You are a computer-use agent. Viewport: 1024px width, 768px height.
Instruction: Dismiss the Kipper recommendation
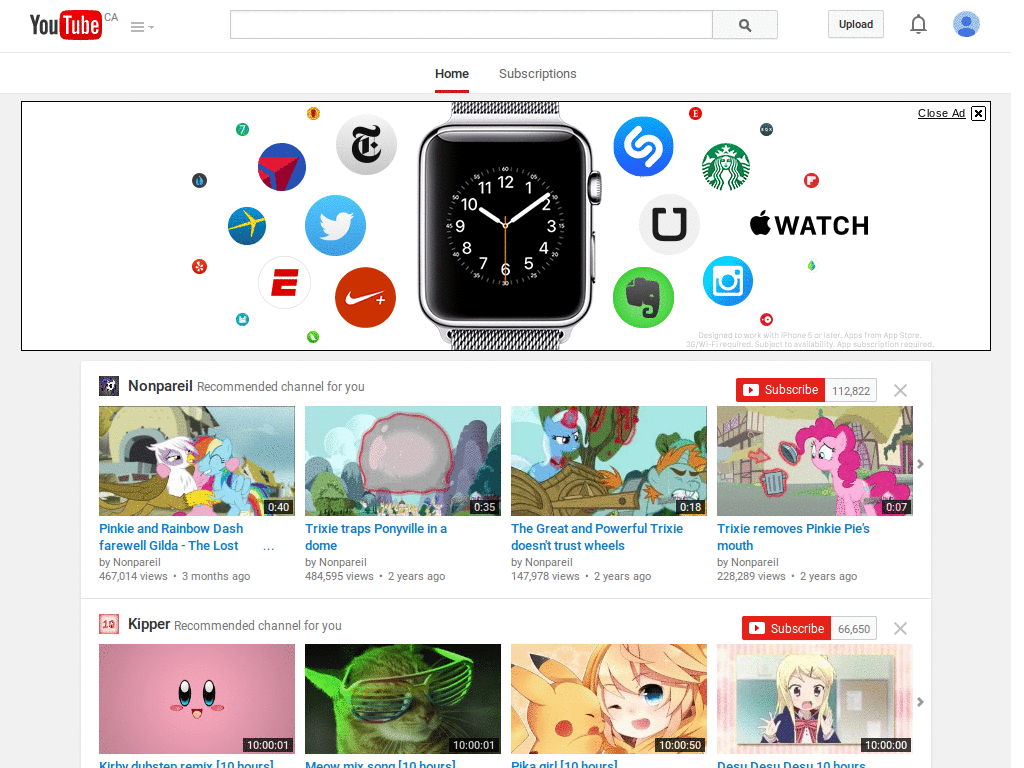pos(900,628)
